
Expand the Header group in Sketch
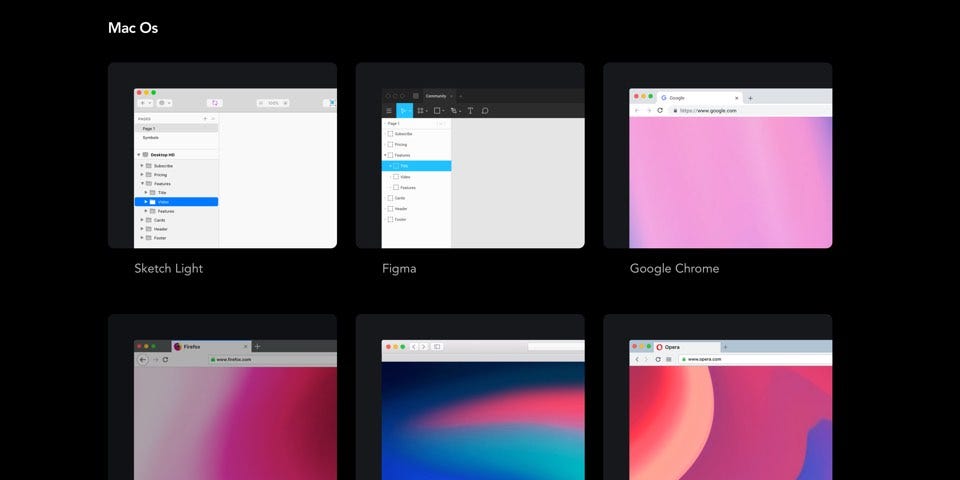142,229
